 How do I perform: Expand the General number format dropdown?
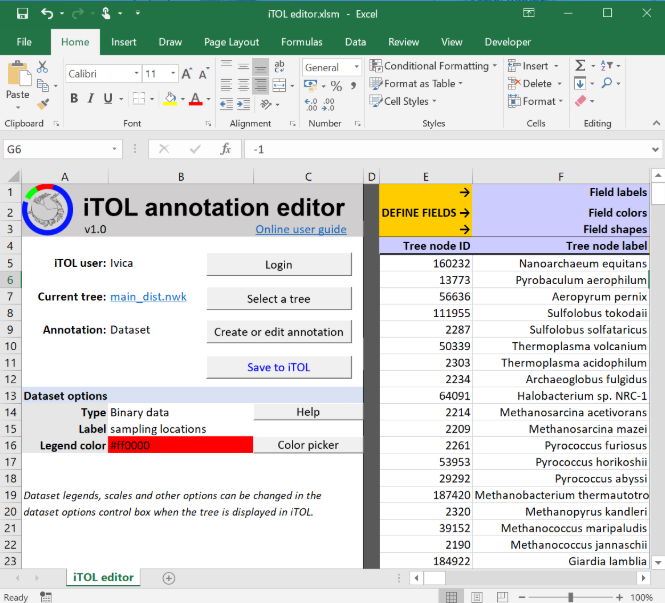pyautogui.click(x=354, y=67)
